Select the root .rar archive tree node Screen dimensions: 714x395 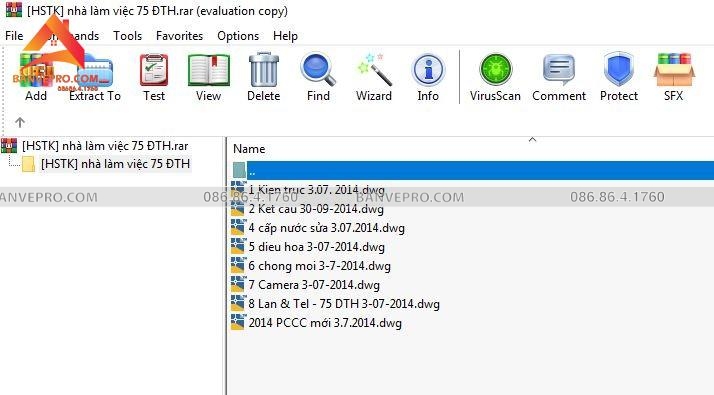(105, 146)
